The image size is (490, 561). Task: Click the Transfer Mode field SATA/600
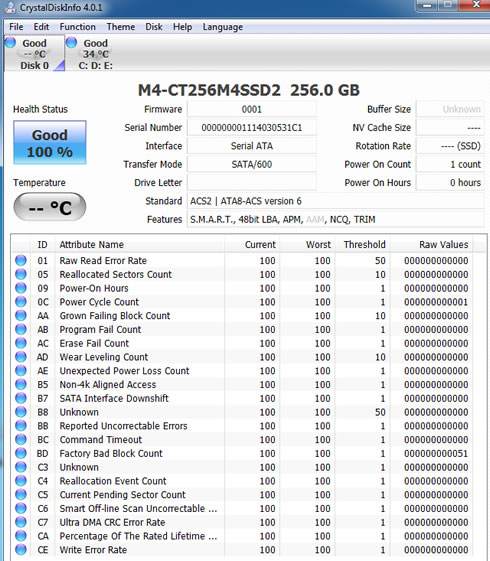coord(252,164)
